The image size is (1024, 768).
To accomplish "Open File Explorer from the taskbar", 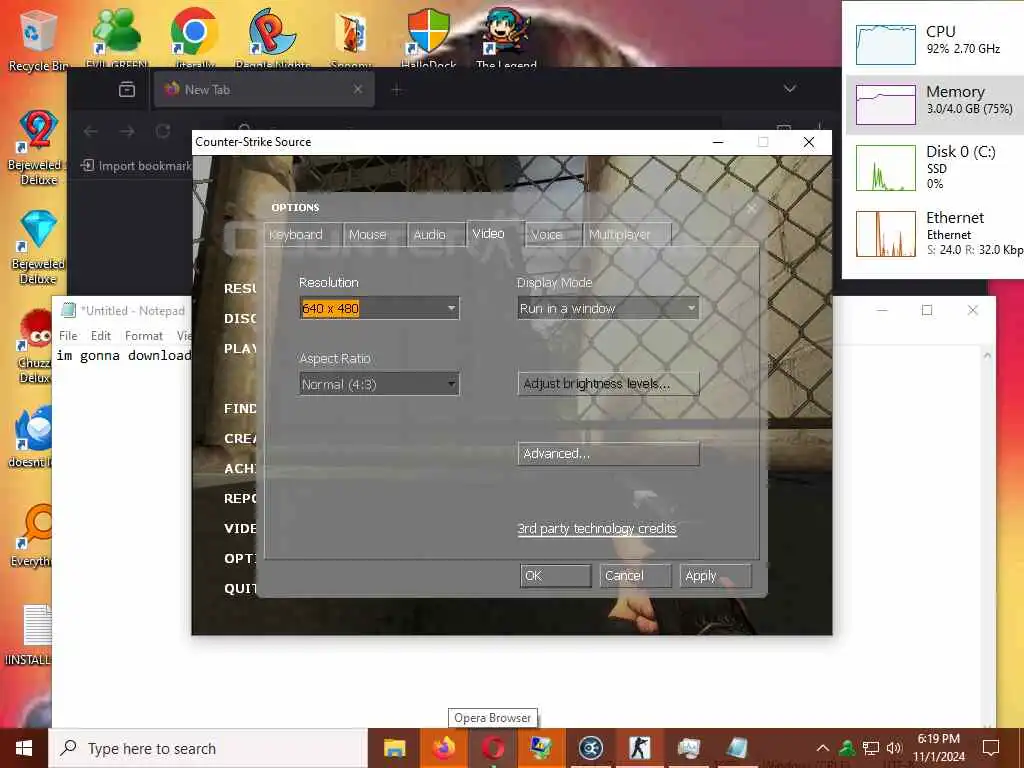I will [x=394, y=748].
